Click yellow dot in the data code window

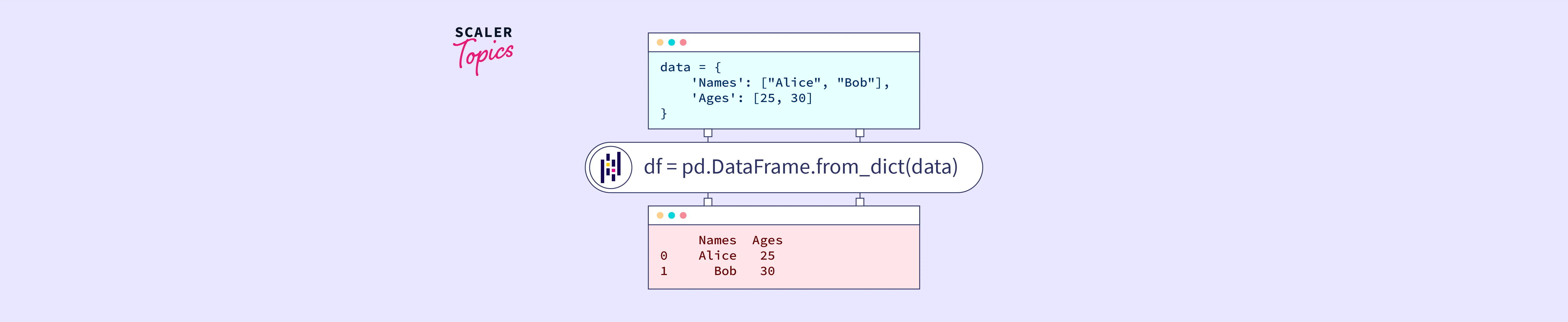click(660, 43)
